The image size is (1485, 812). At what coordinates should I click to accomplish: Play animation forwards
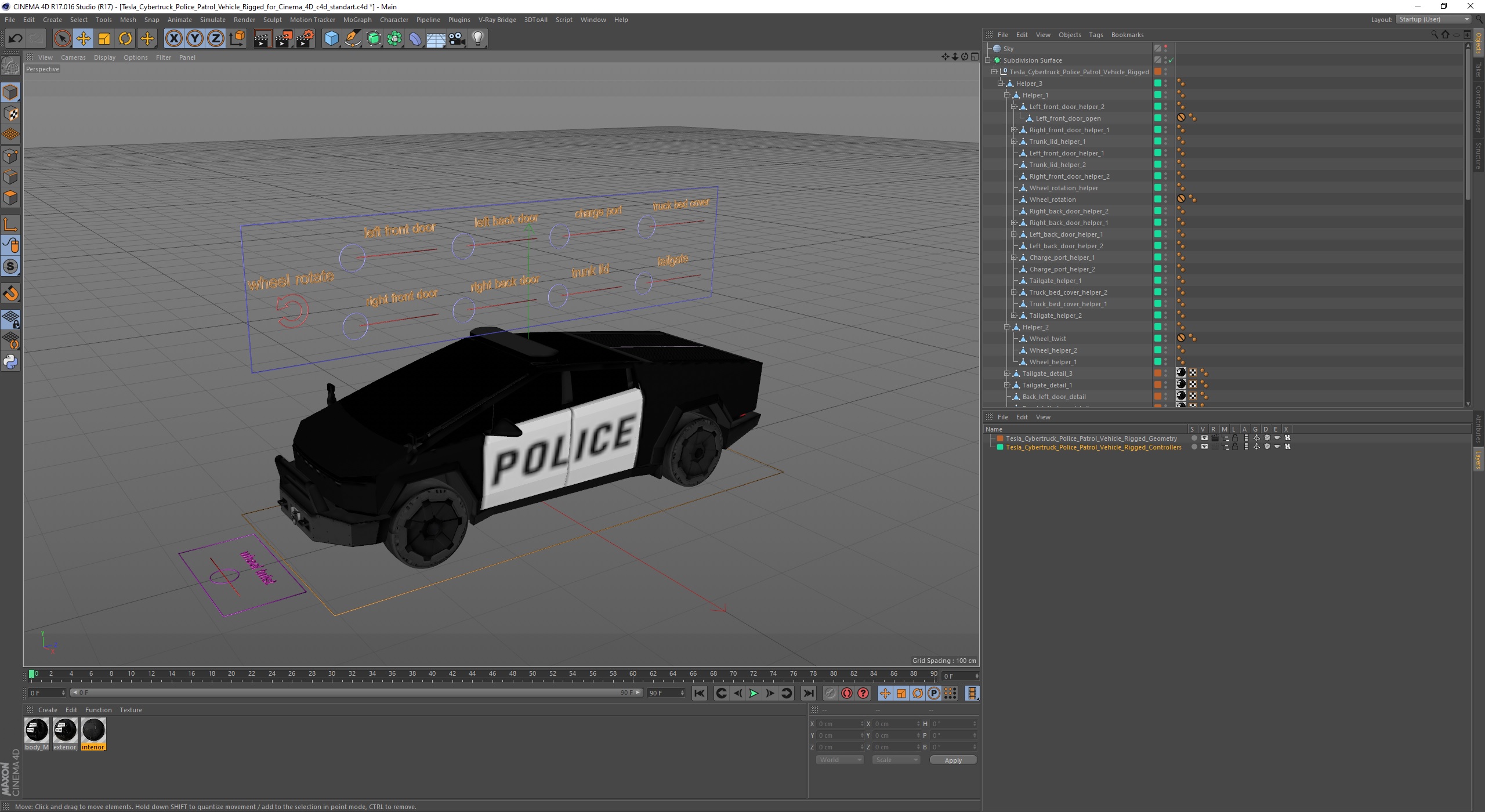click(754, 693)
